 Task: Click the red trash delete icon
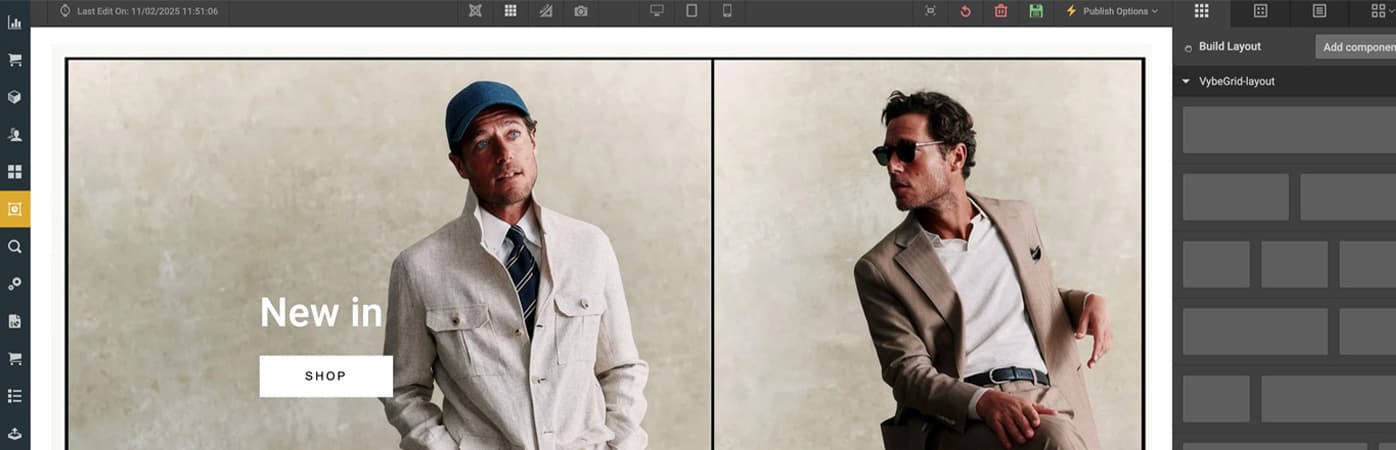(1001, 11)
